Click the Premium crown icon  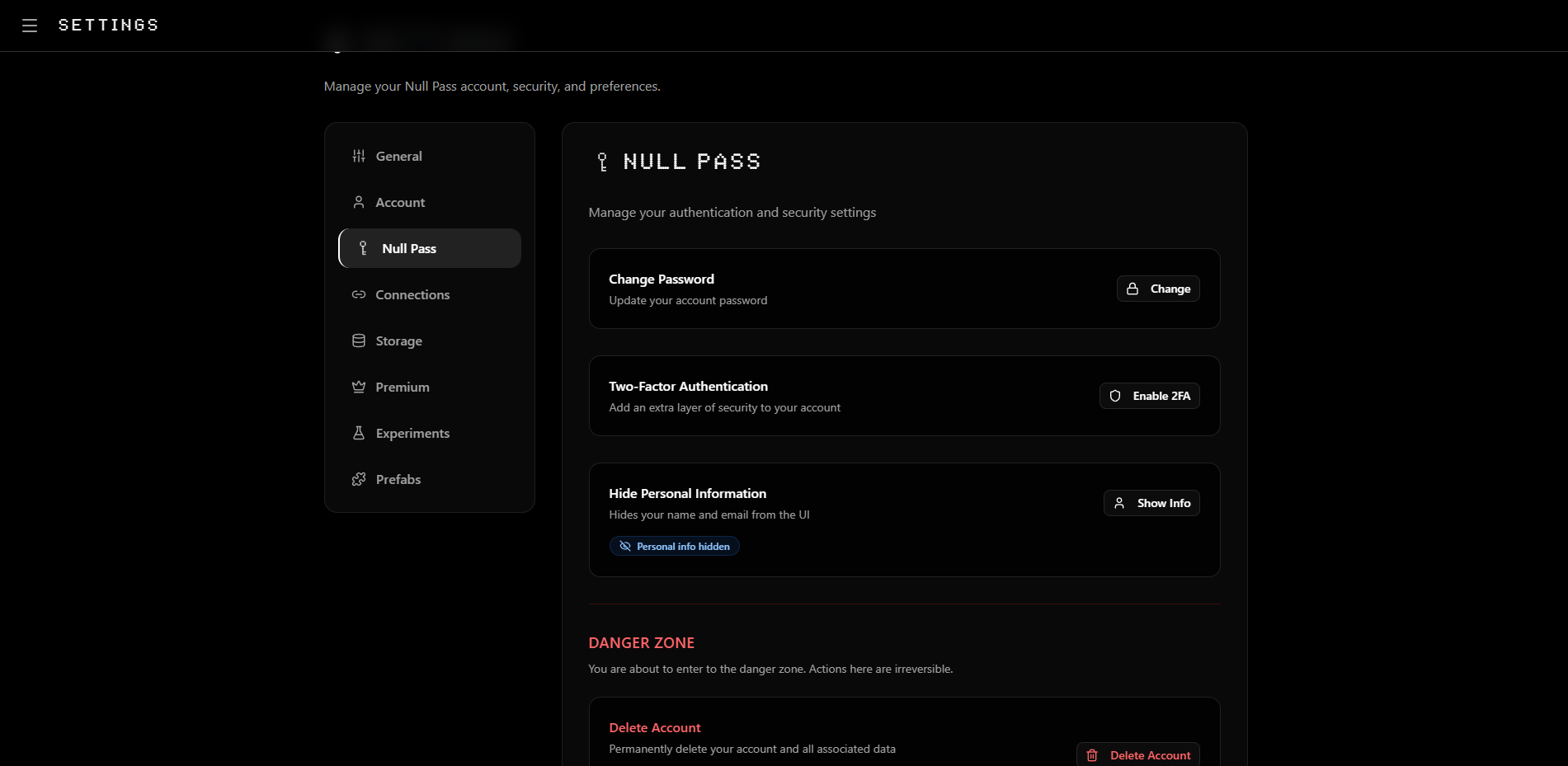[359, 387]
